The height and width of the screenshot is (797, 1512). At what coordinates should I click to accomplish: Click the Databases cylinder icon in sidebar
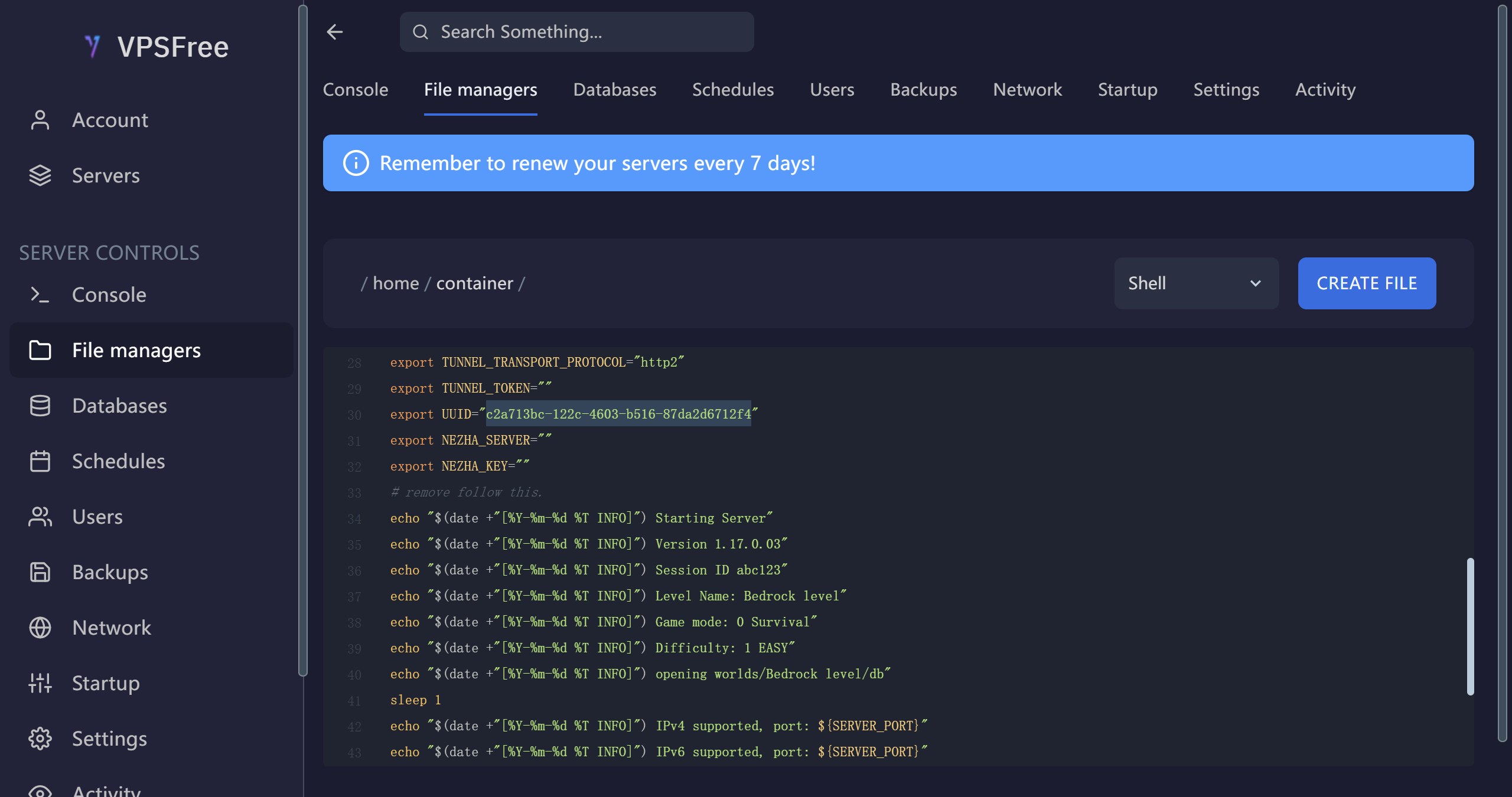click(40, 406)
